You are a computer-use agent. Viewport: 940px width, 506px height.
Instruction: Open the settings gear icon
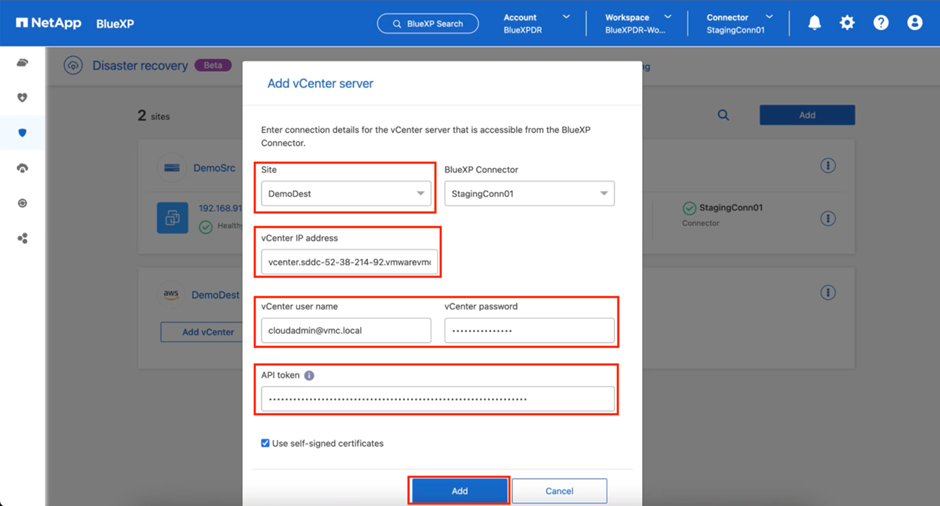[847, 22]
